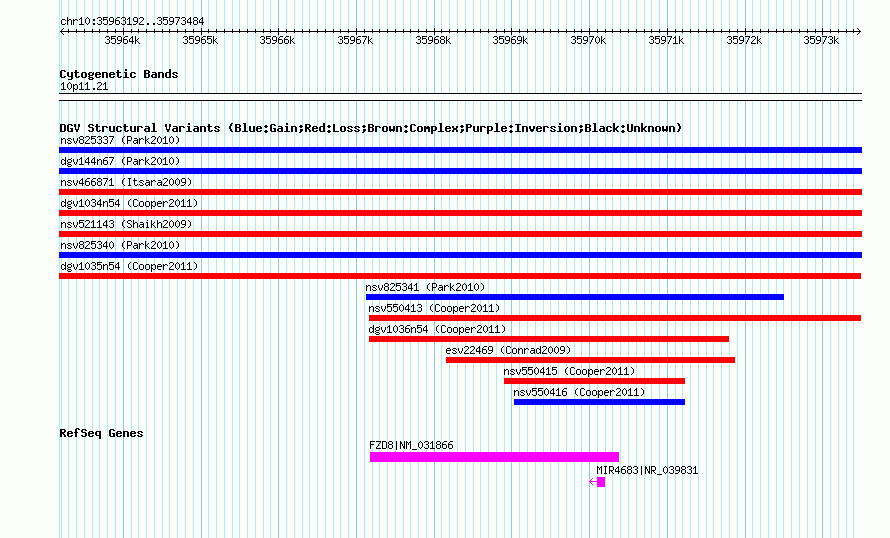This screenshot has width=890, height=538.
Task: Click the 'FZD8|NM_031866' gene label
Action: 412,445
